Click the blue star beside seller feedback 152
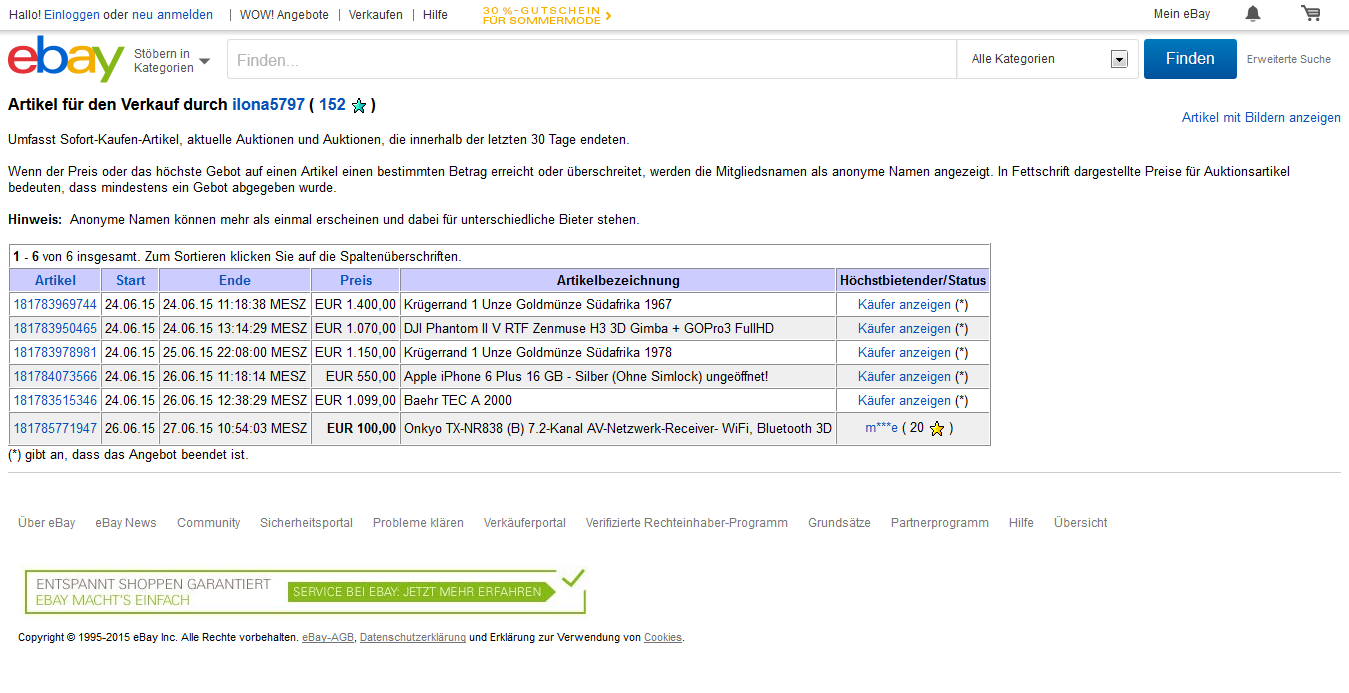 tap(359, 105)
